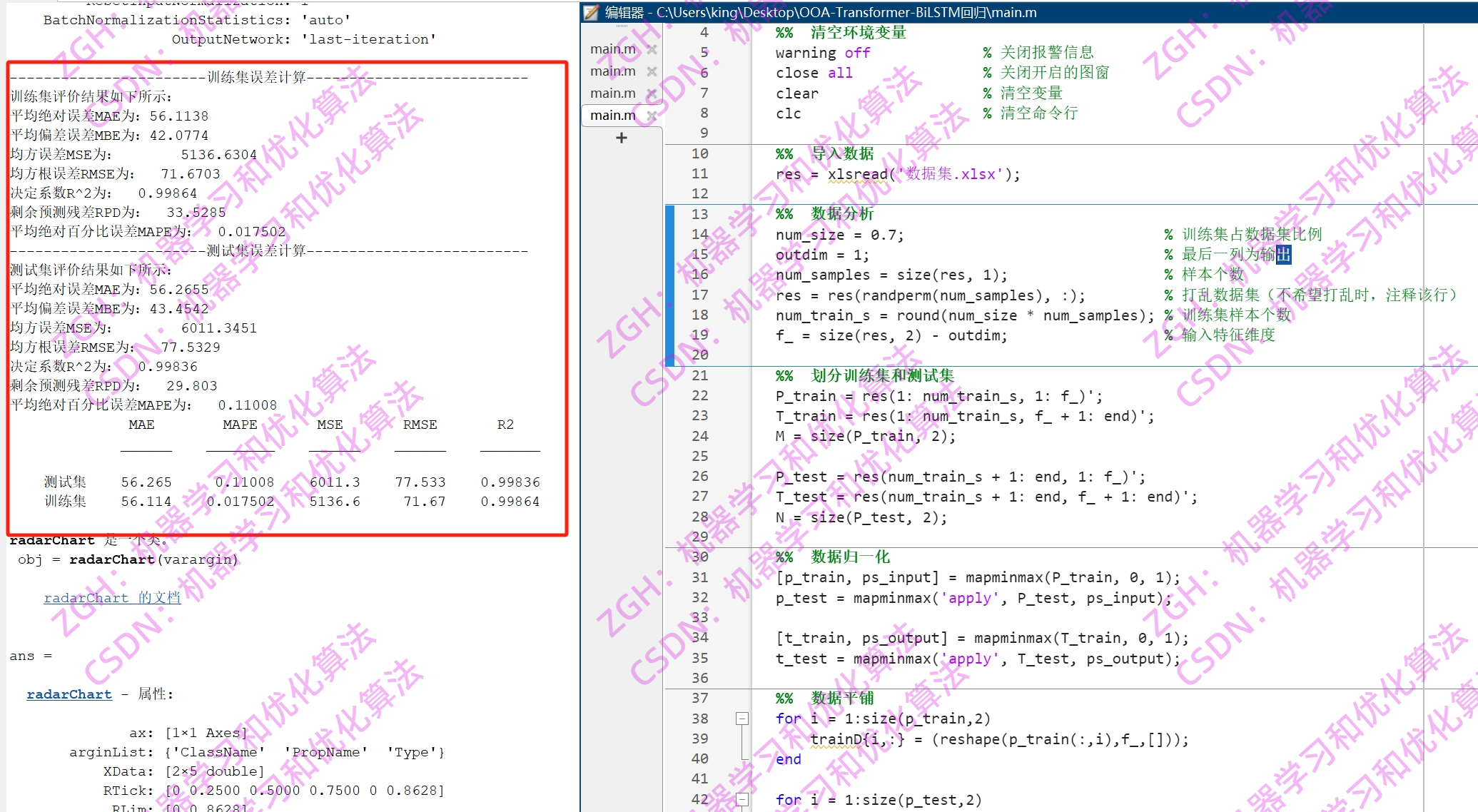Toggle breakpoint on line 17
The image size is (1478, 812).
(699, 295)
